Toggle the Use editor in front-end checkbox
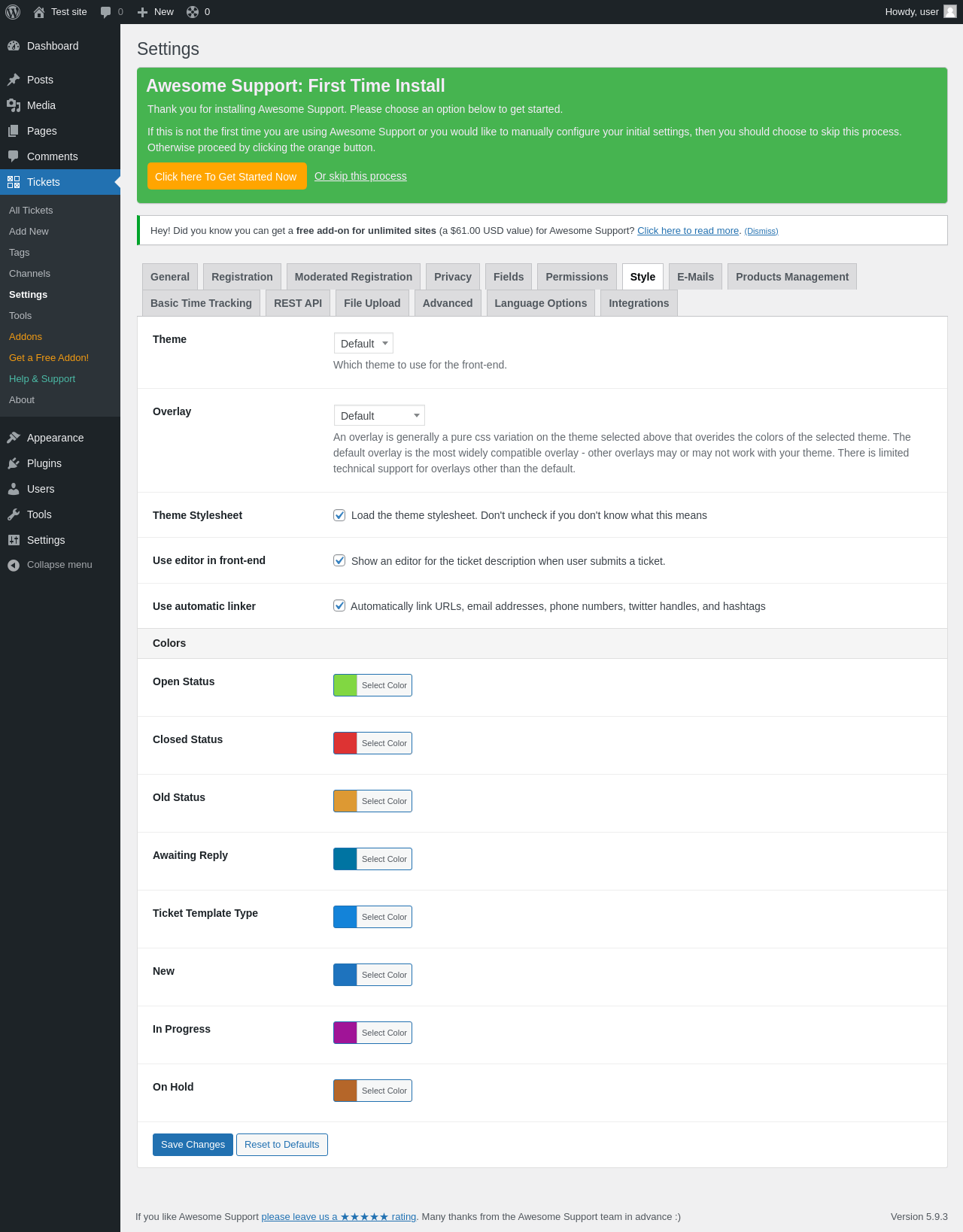963x1232 pixels. coord(339,560)
